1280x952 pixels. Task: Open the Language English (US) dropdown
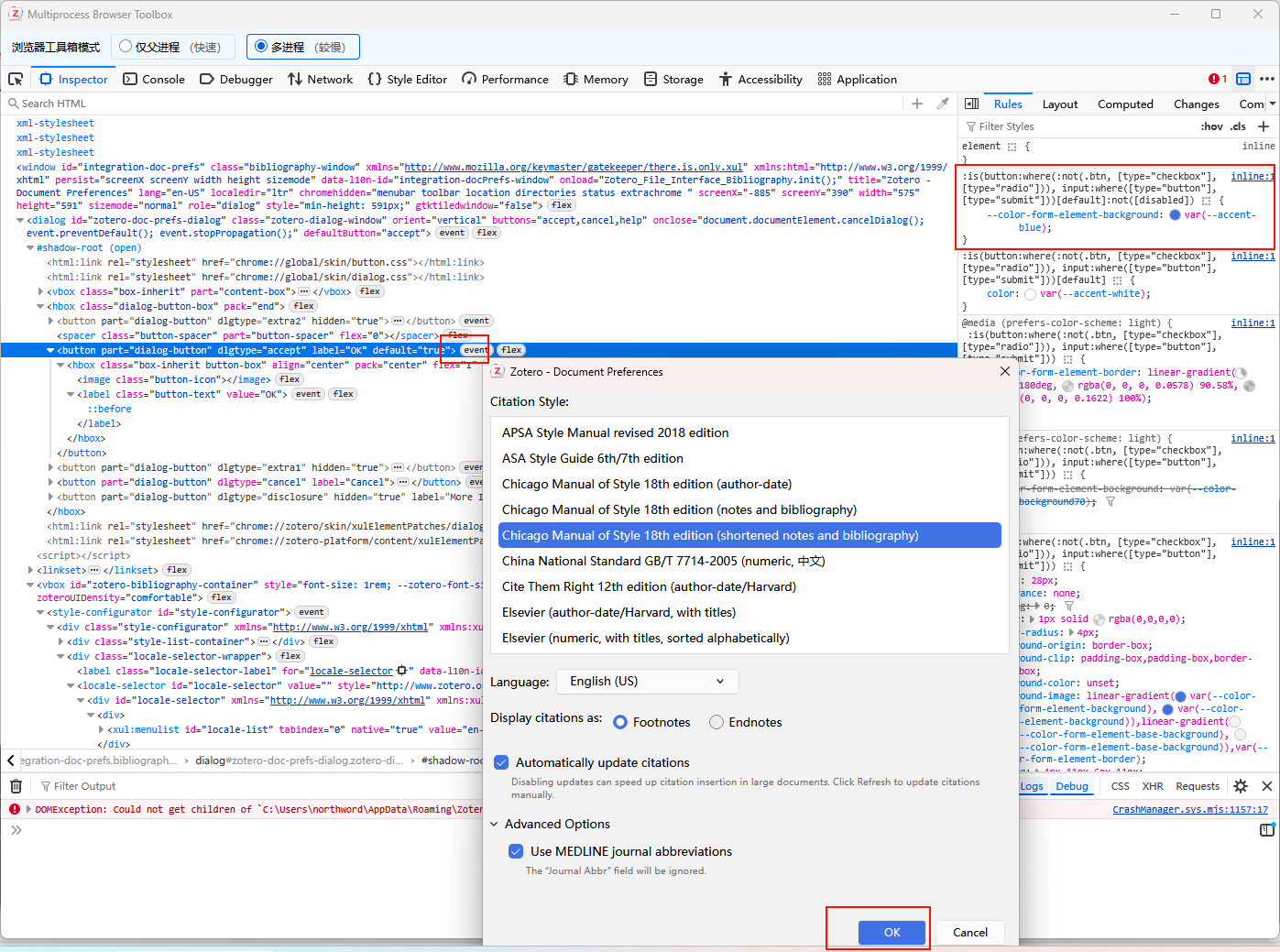click(648, 681)
